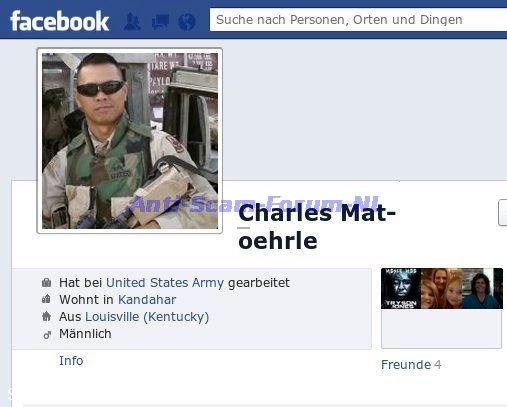Click the friend thumbnail of dark-haired woman

[x=482, y=288]
